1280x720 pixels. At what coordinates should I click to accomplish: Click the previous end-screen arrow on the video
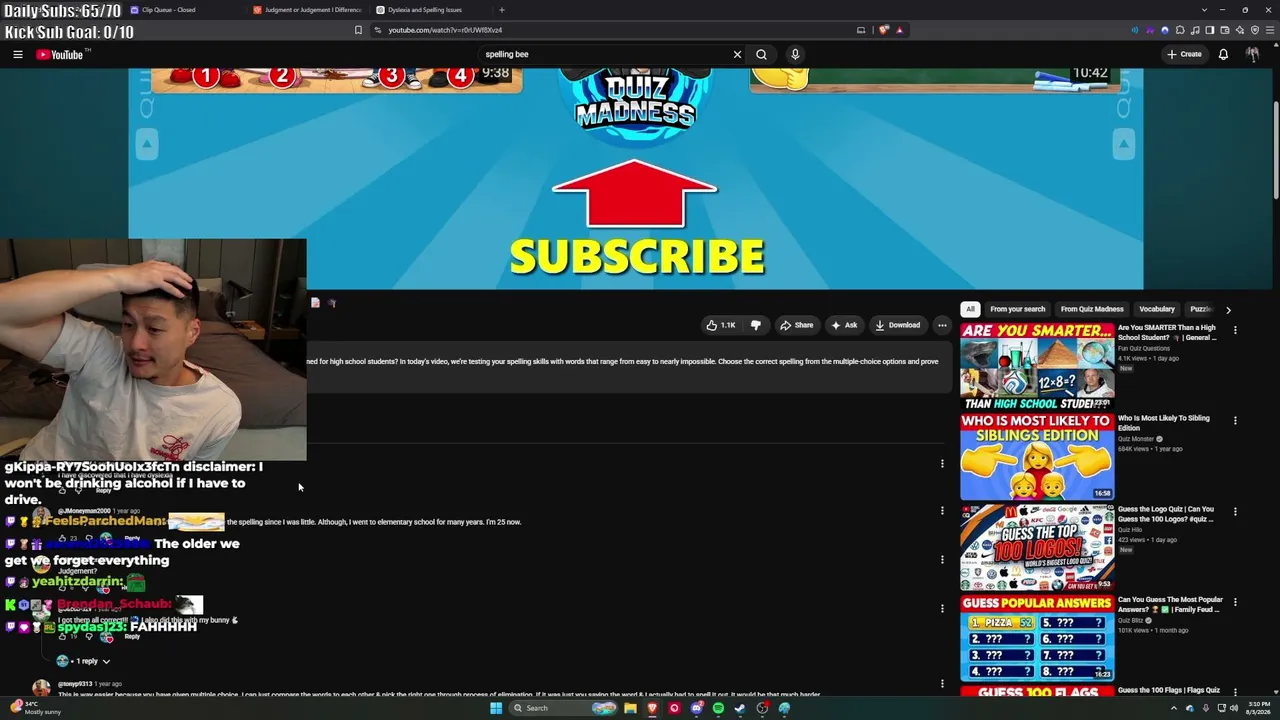tap(146, 144)
